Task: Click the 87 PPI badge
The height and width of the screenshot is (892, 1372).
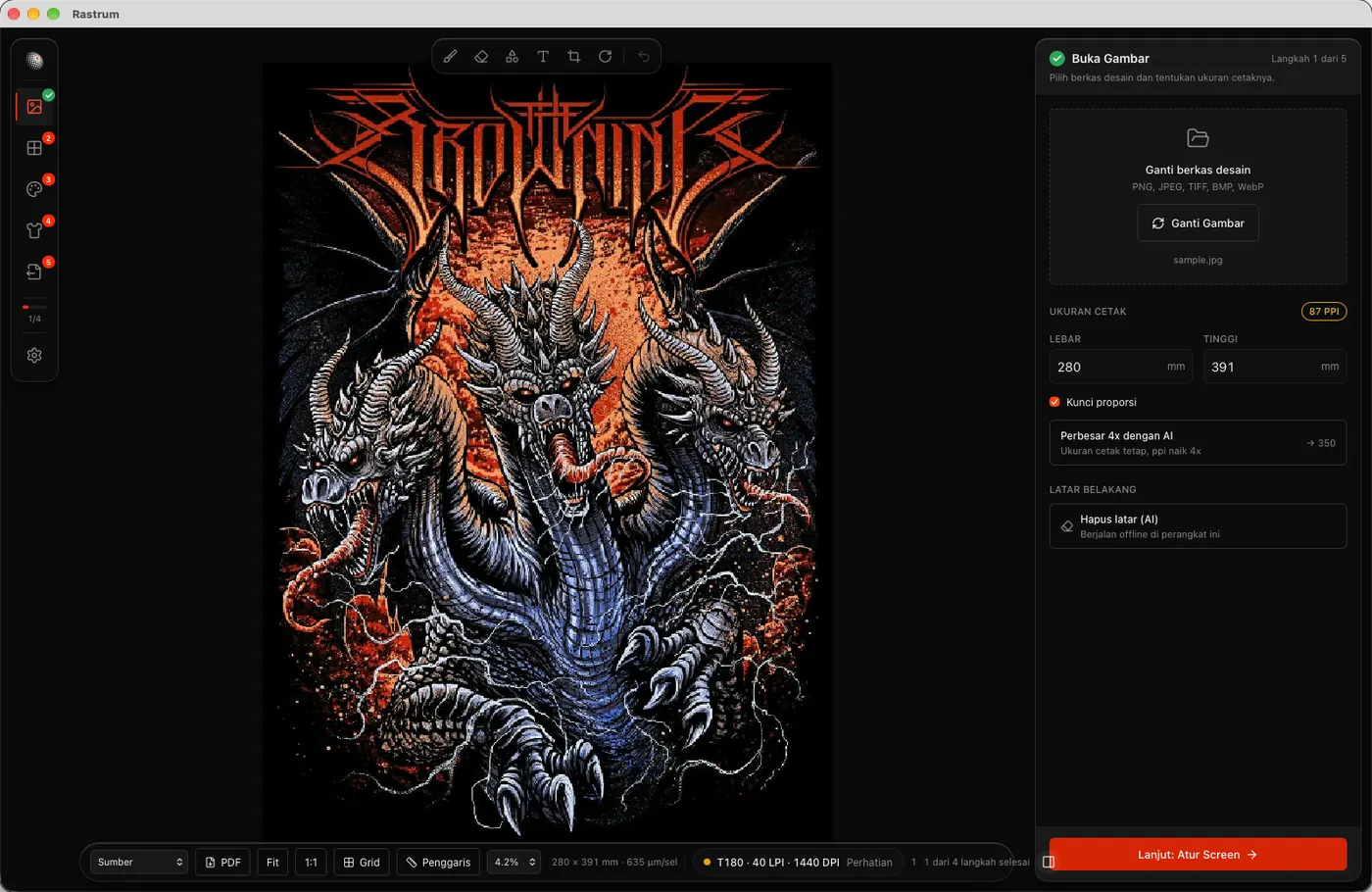Action: [1324, 312]
